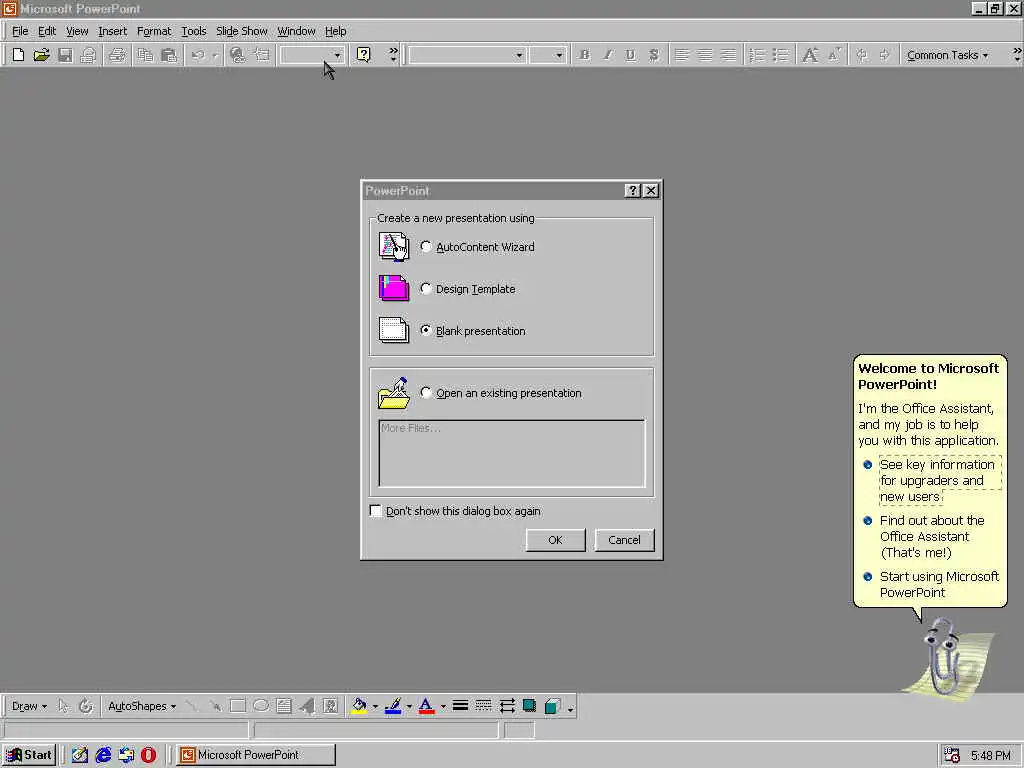Select the Text Box drawing tool
The image size is (1024, 768).
coord(283,706)
